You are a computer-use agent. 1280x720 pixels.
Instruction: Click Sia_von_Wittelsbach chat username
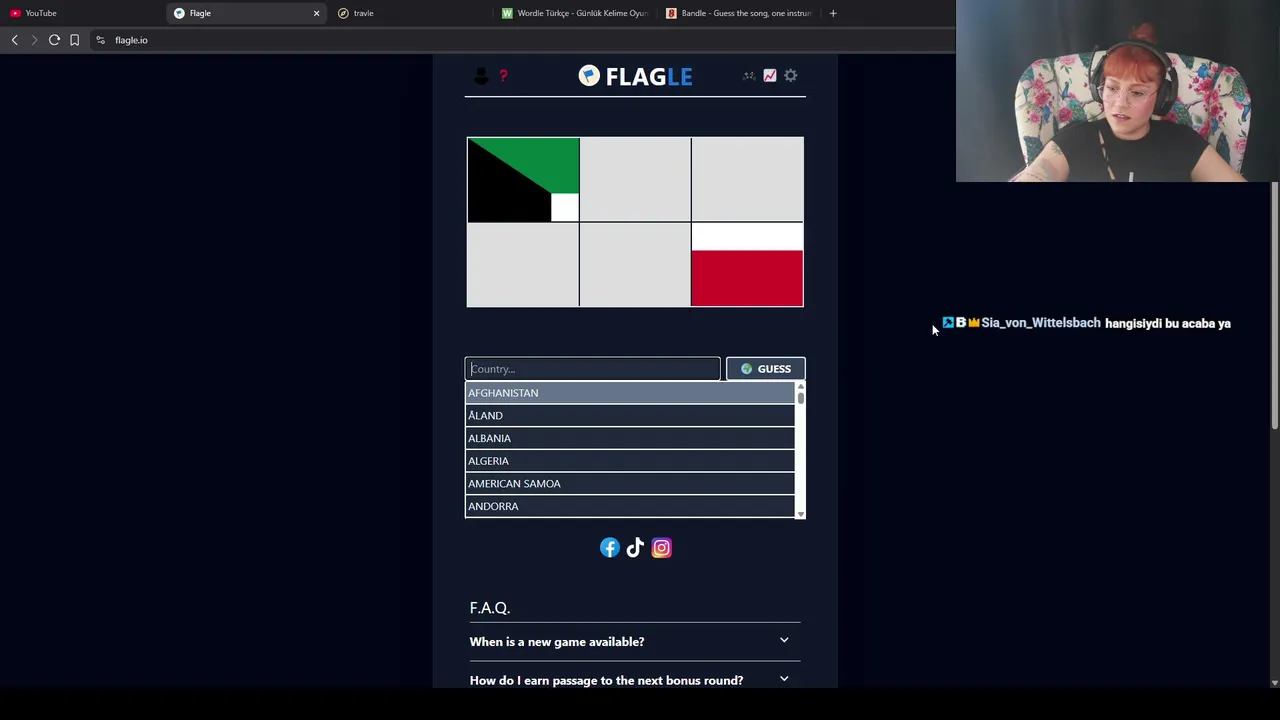tap(1041, 323)
